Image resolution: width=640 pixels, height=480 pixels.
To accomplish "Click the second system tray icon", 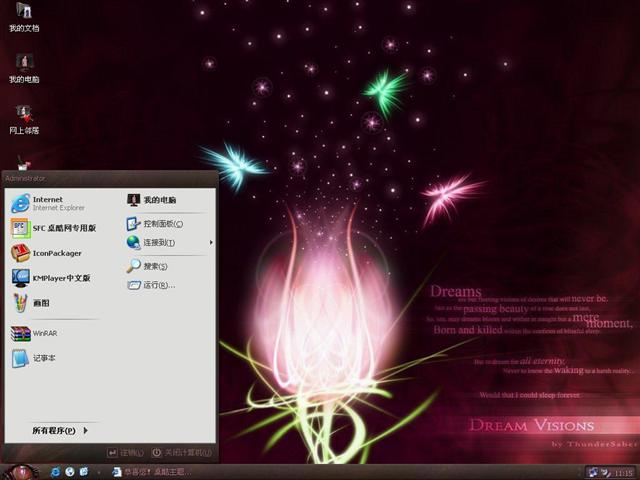I will pyautogui.click(x=605, y=473).
